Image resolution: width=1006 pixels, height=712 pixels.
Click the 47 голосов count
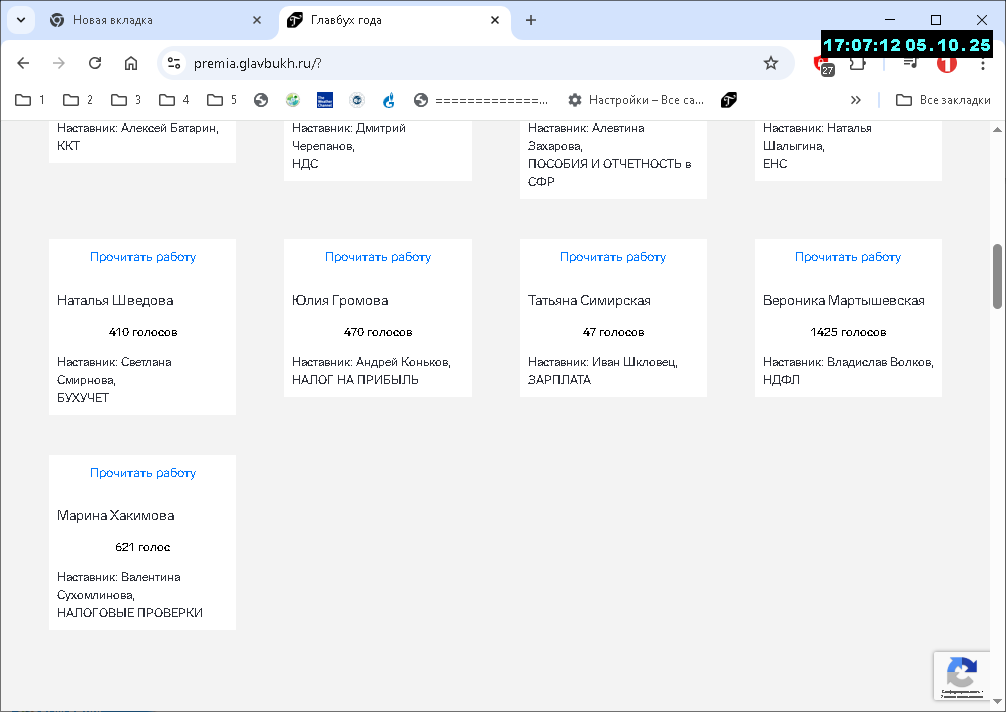pyautogui.click(x=613, y=332)
